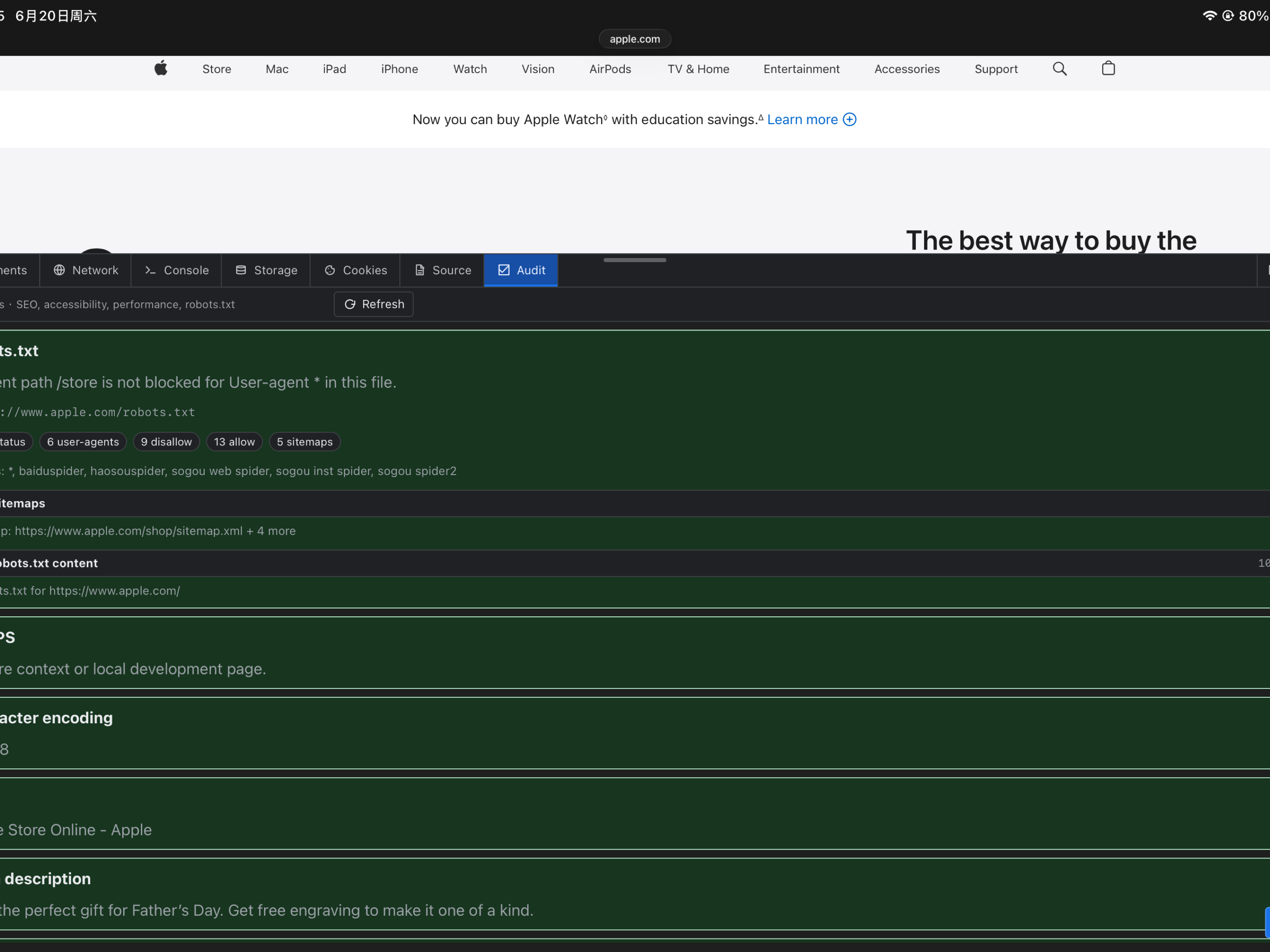Expand the Sitemaps section header
The width and height of the screenshot is (1270, 952).
click(x=635, y=503)
